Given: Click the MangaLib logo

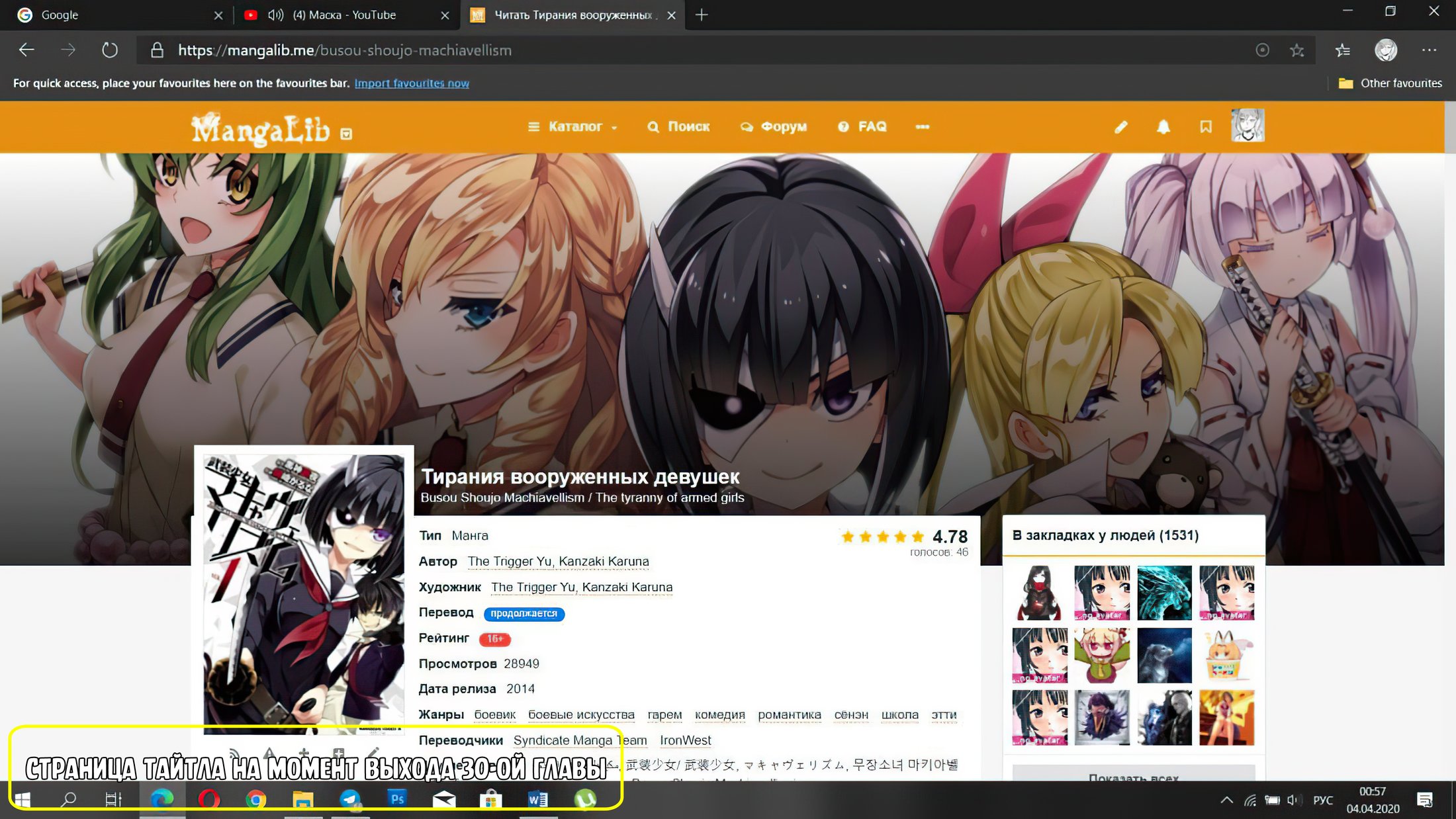Looking at the screenshot, I should [260, 128].
